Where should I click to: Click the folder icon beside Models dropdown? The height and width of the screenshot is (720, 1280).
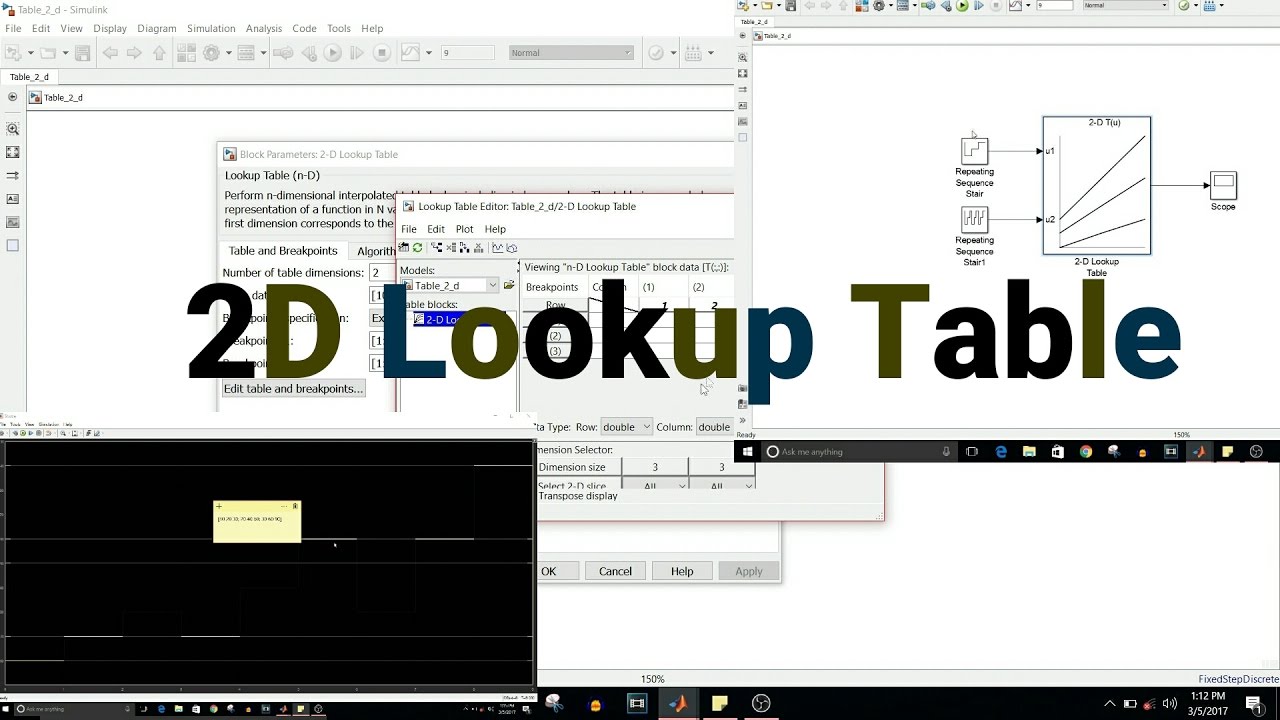click(x=509, y=286)
